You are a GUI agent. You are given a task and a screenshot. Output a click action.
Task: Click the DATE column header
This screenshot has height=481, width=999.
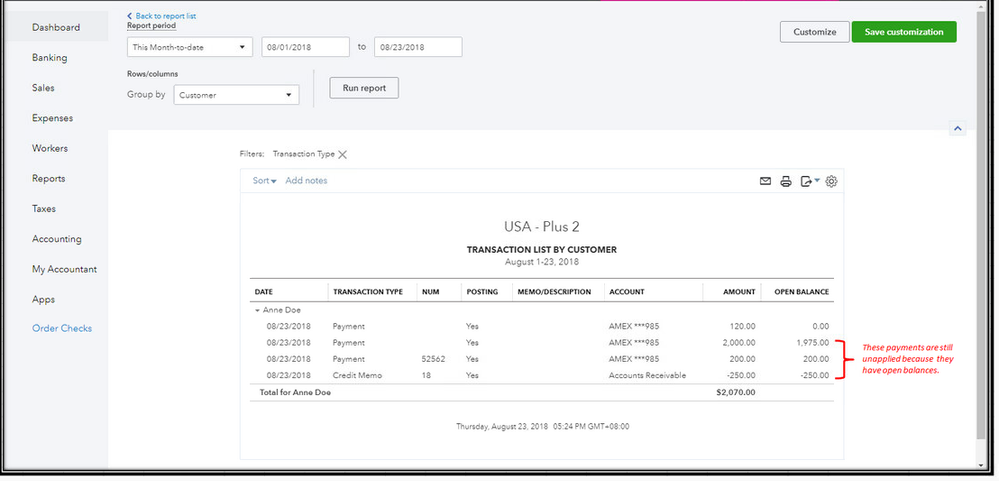click(264, 292)
